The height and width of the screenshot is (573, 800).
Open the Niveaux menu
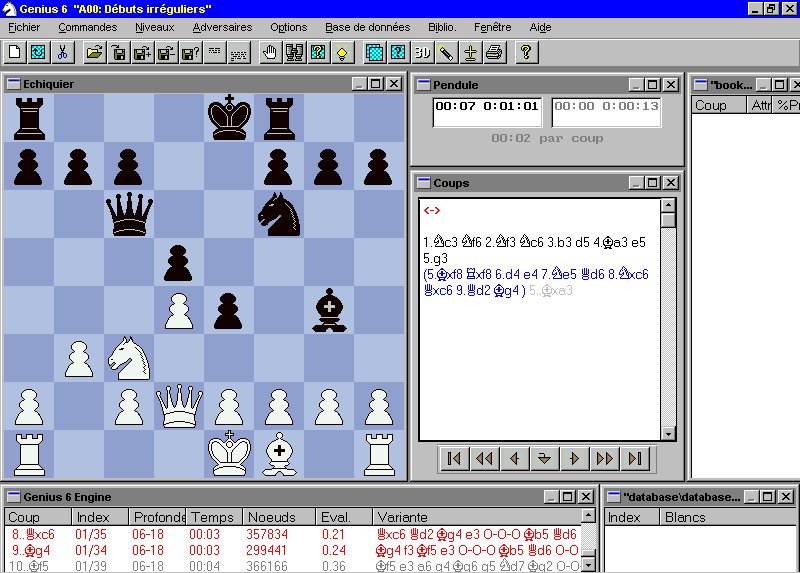tap(155, 27)
